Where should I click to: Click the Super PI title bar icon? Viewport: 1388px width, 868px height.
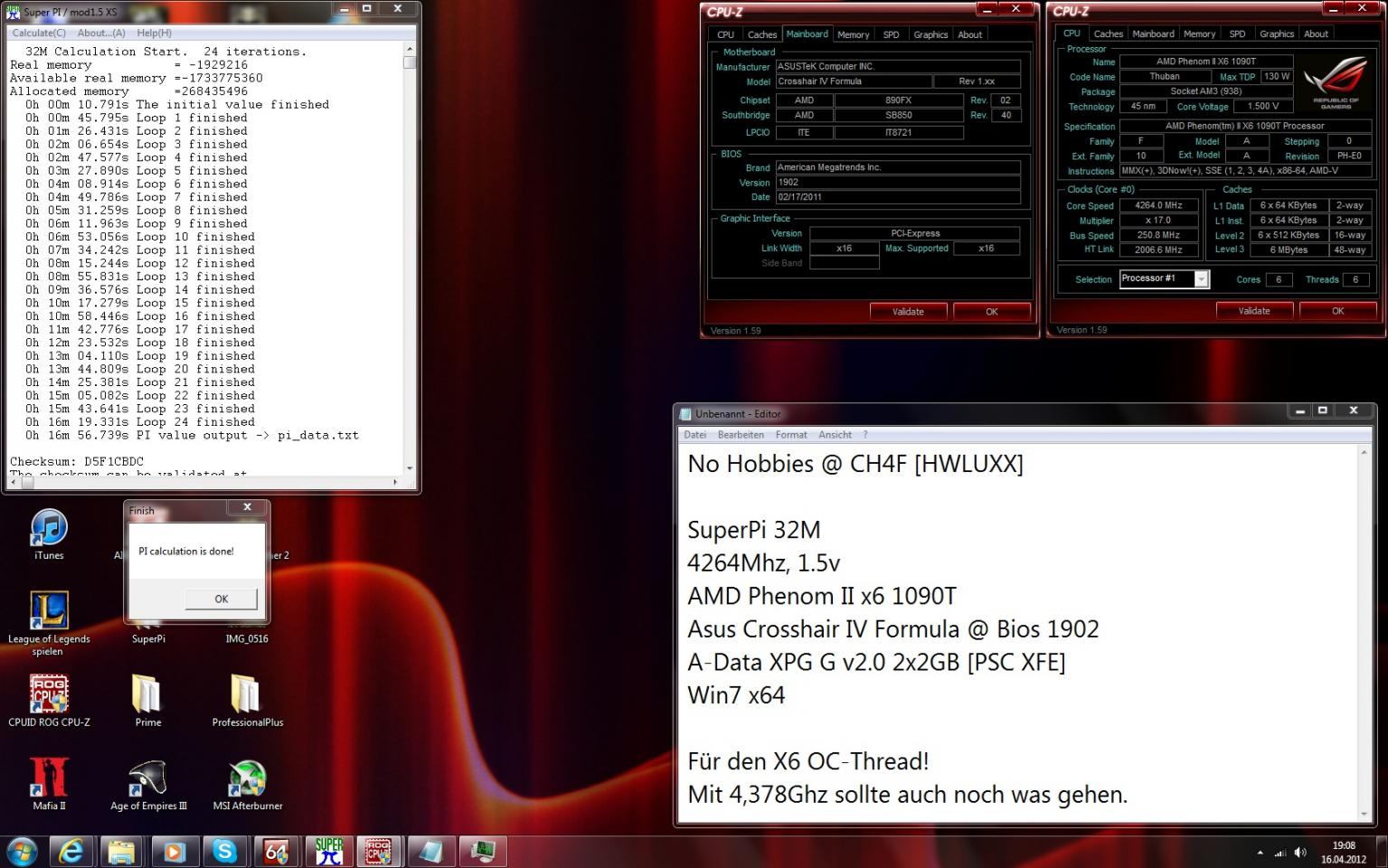pyautogui.click(x=14, y=12)
